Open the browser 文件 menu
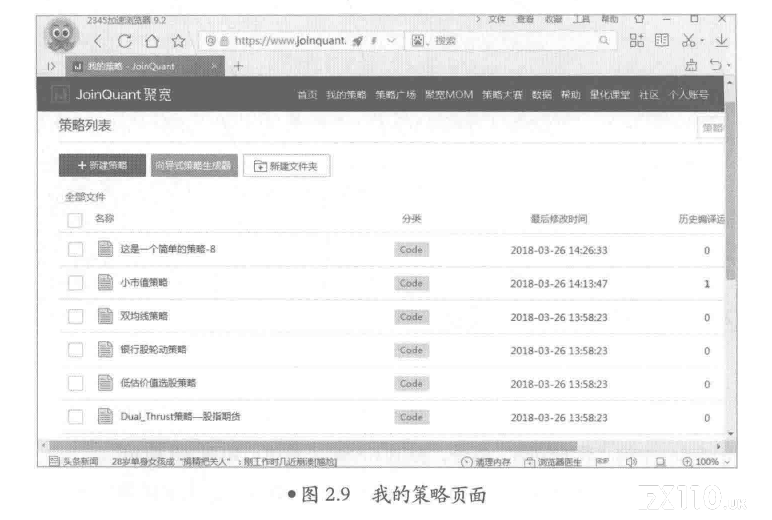Viewport: 772px width, 520px height. pos(497,19)
